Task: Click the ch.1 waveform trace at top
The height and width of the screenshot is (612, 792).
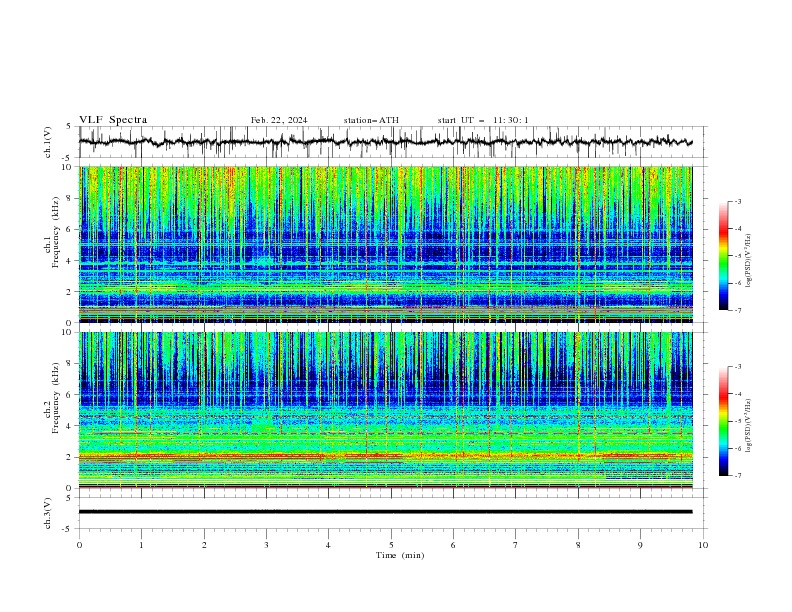Action: click(386, 142)
